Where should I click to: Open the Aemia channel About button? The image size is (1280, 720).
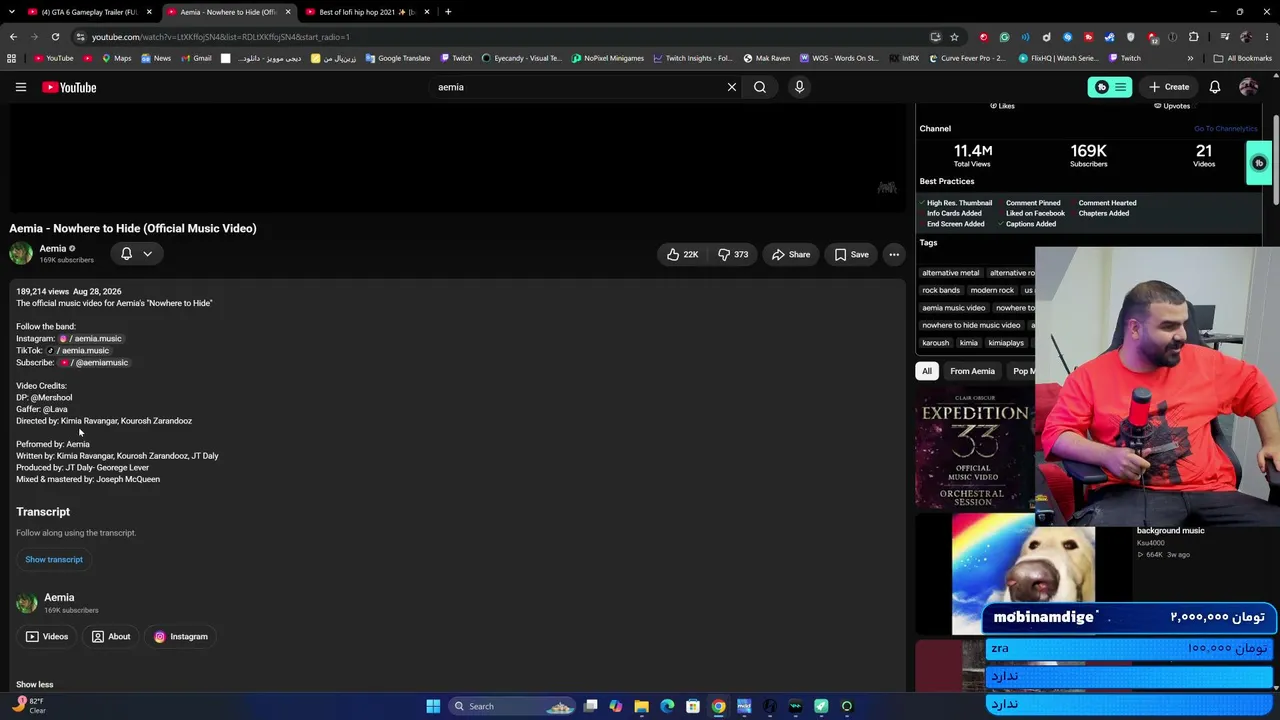coord(111,636)
